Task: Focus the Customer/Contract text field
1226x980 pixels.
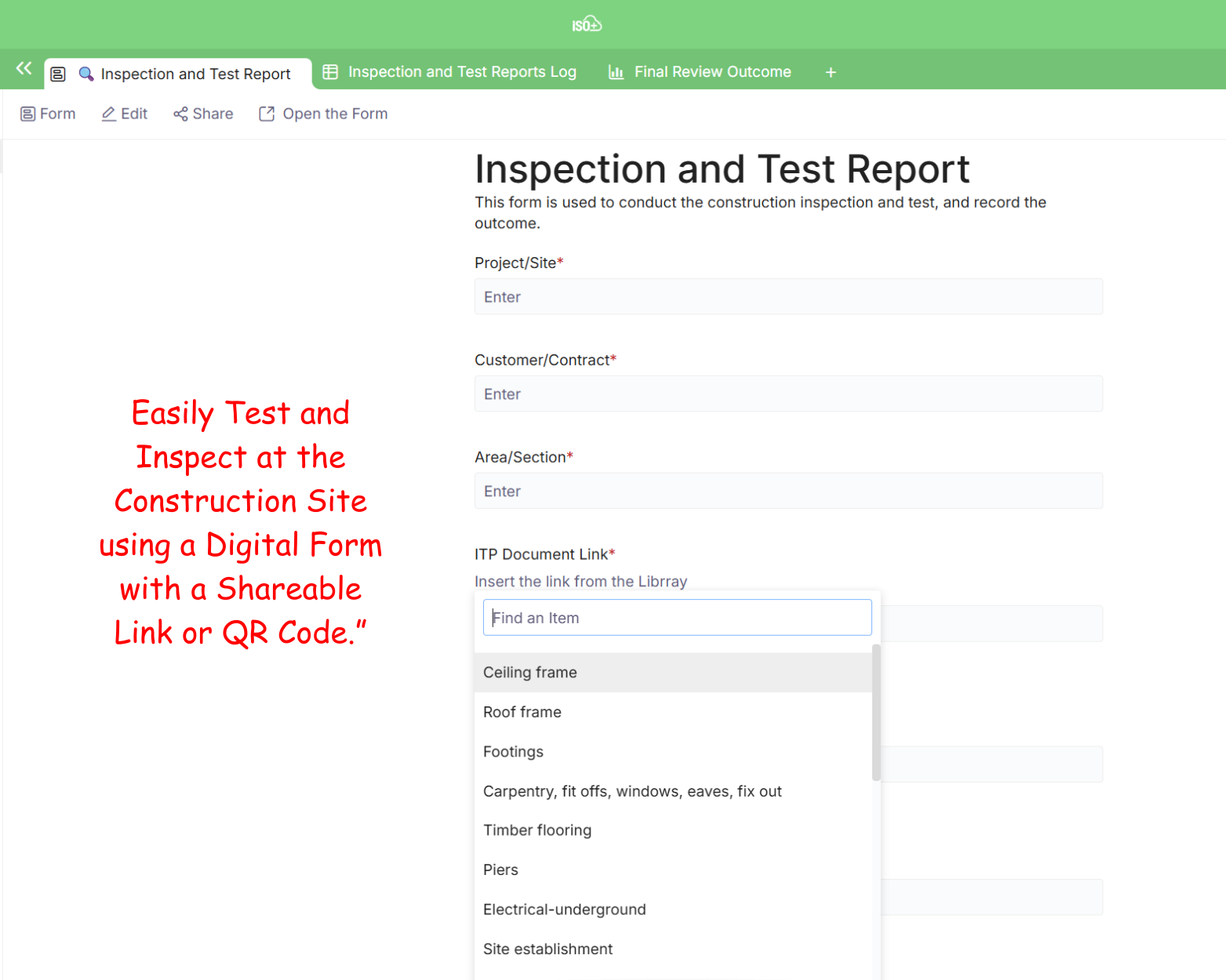Action: coord(788,394)
